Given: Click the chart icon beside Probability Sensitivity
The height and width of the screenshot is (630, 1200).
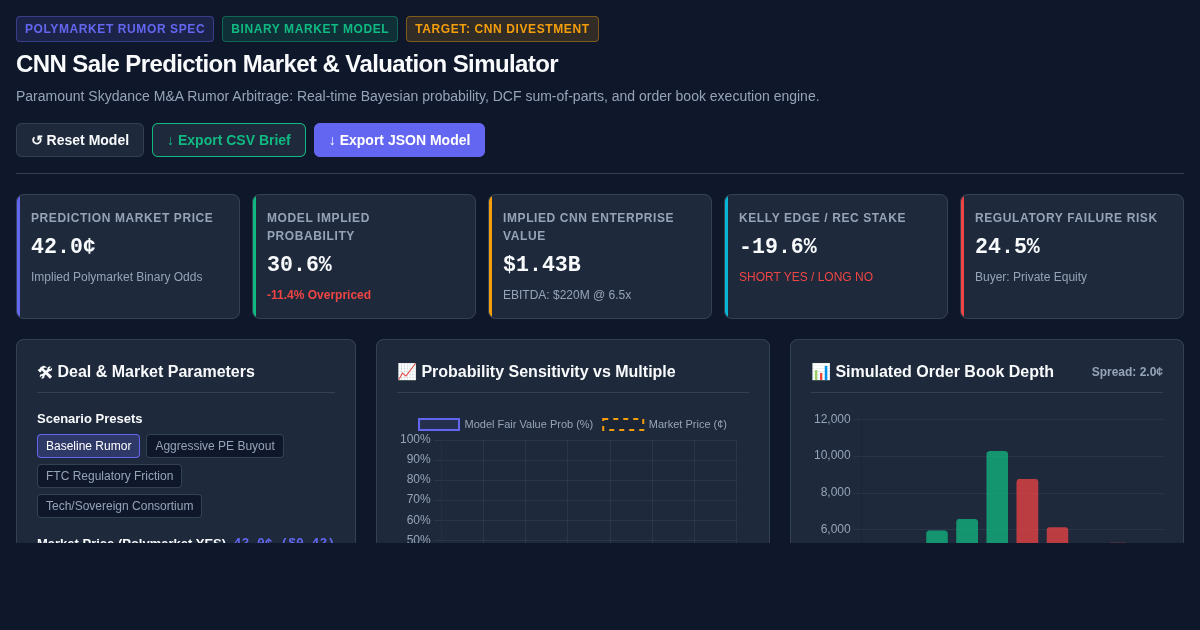Looking at the screenshot, I should pyautogui.click(x=406, y=372).
